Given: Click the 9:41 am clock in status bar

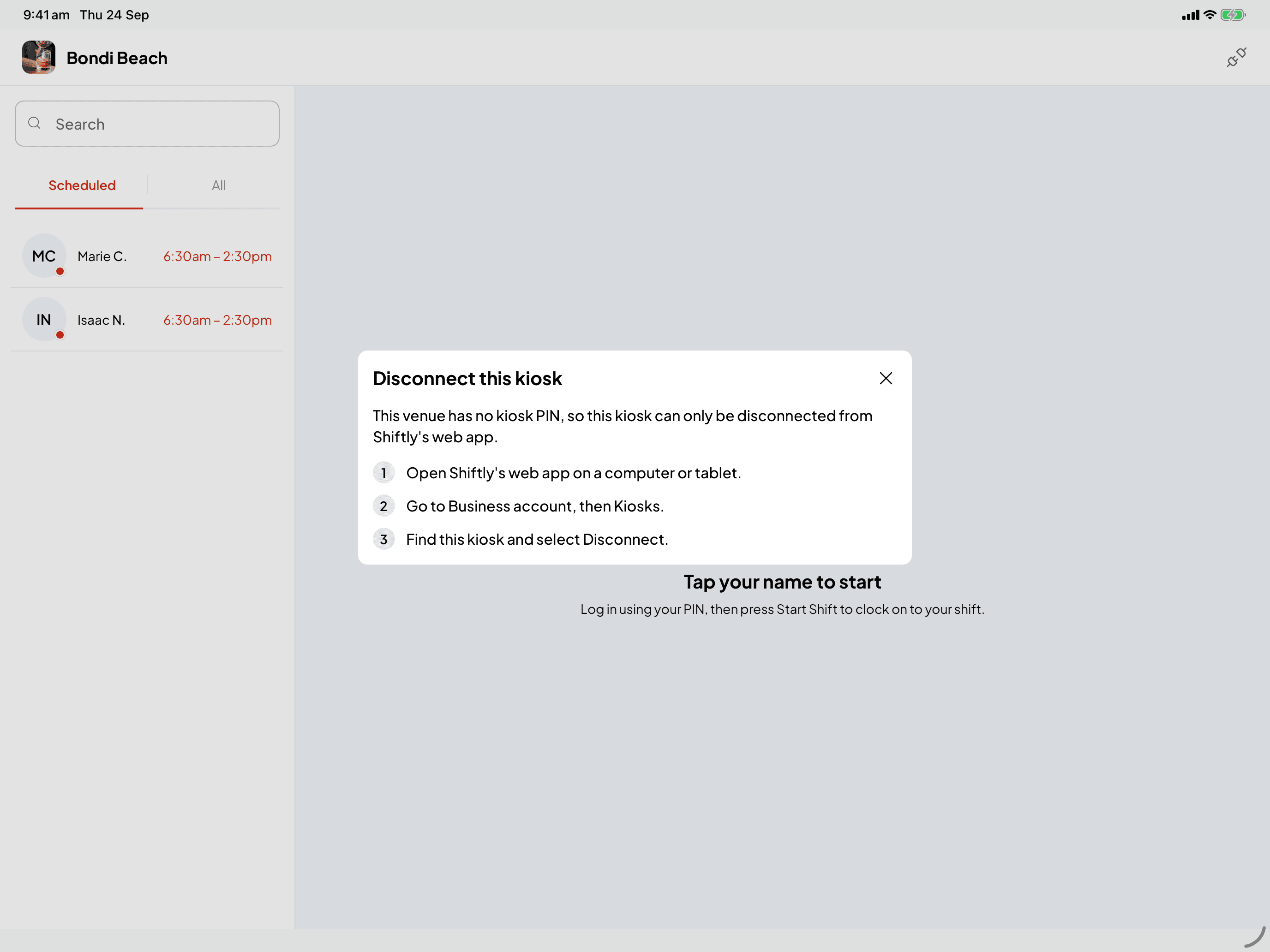Looking at the screenshot, I should [x=47, y=15].
